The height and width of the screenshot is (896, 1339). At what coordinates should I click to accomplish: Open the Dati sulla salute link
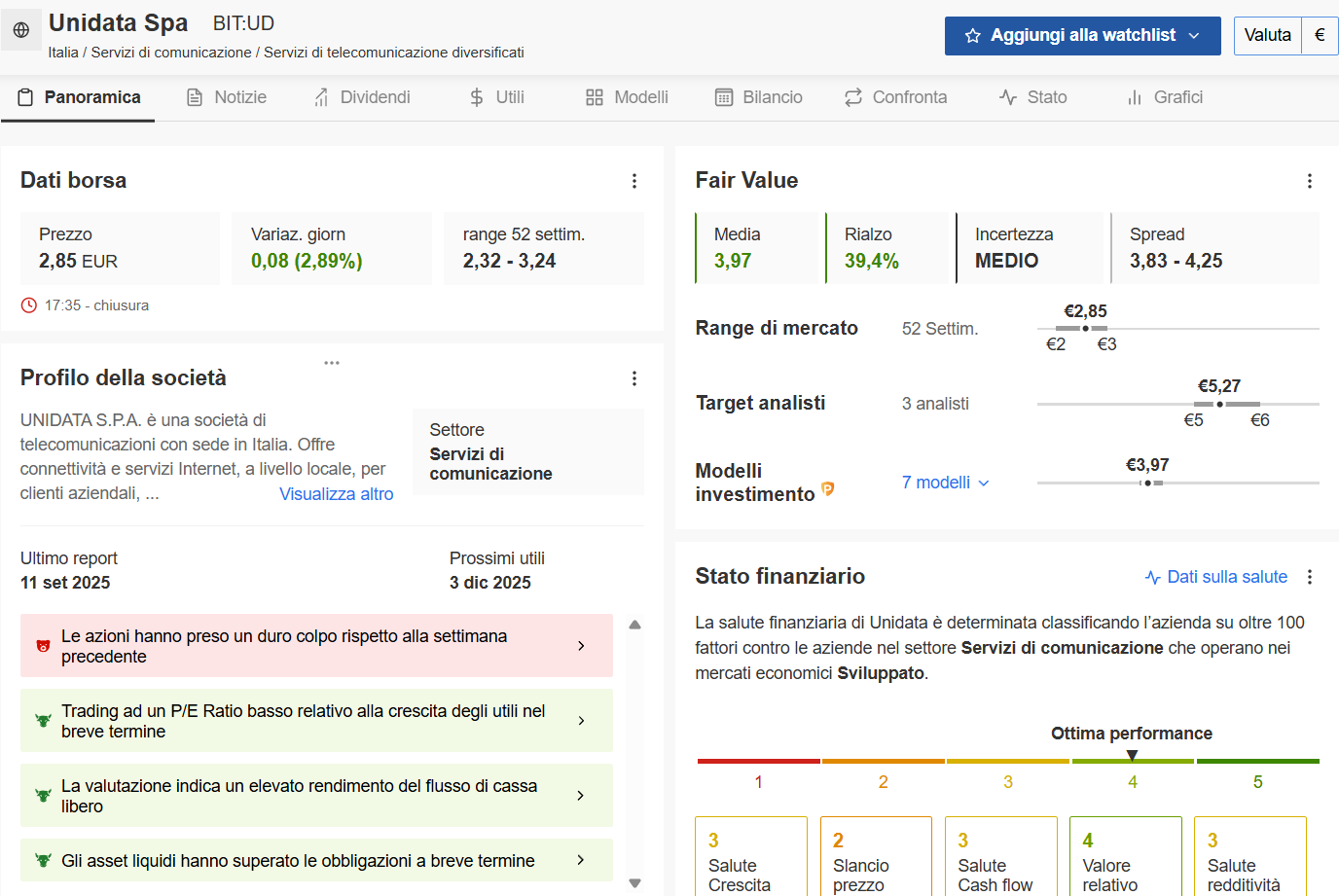coord(1216,577)
